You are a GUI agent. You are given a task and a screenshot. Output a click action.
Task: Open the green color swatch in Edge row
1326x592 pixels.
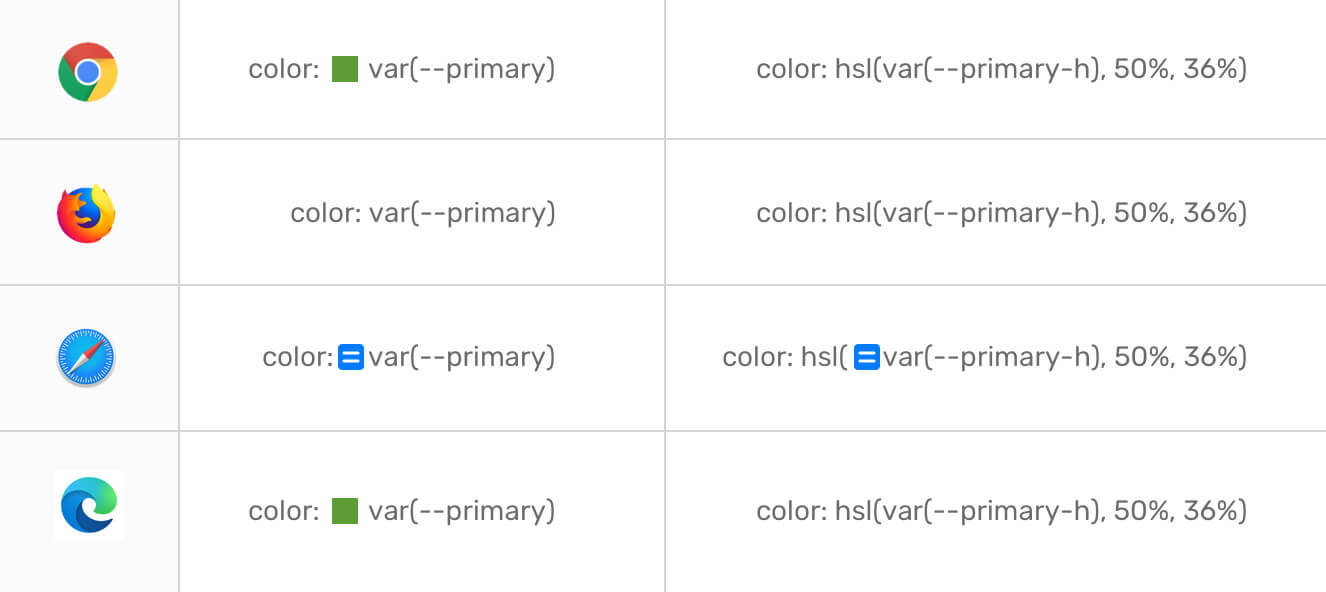pyautogui.click(x=345, y=511)
